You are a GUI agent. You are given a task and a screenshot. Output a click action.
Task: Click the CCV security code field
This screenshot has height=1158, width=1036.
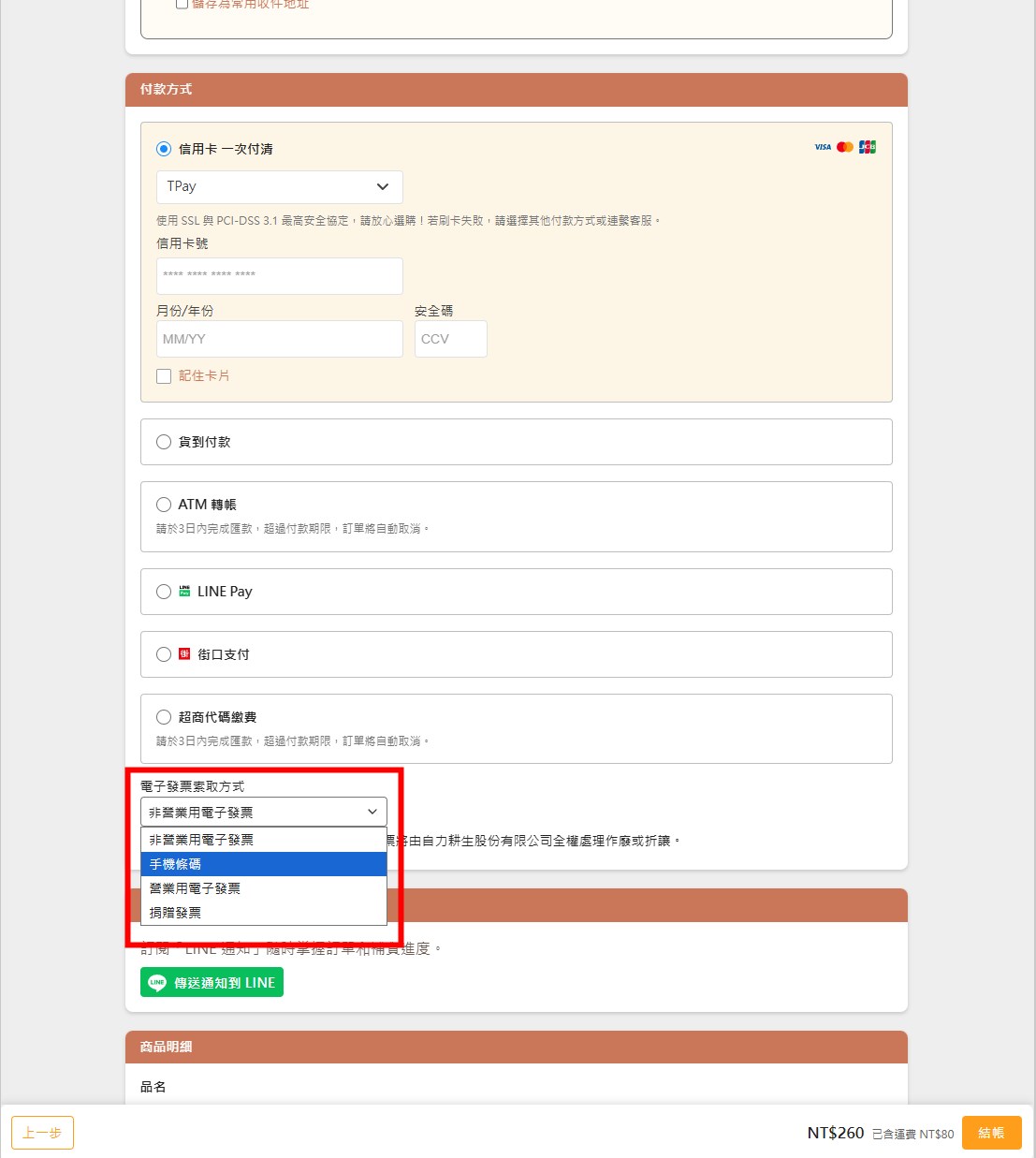(x=450, y=339)
